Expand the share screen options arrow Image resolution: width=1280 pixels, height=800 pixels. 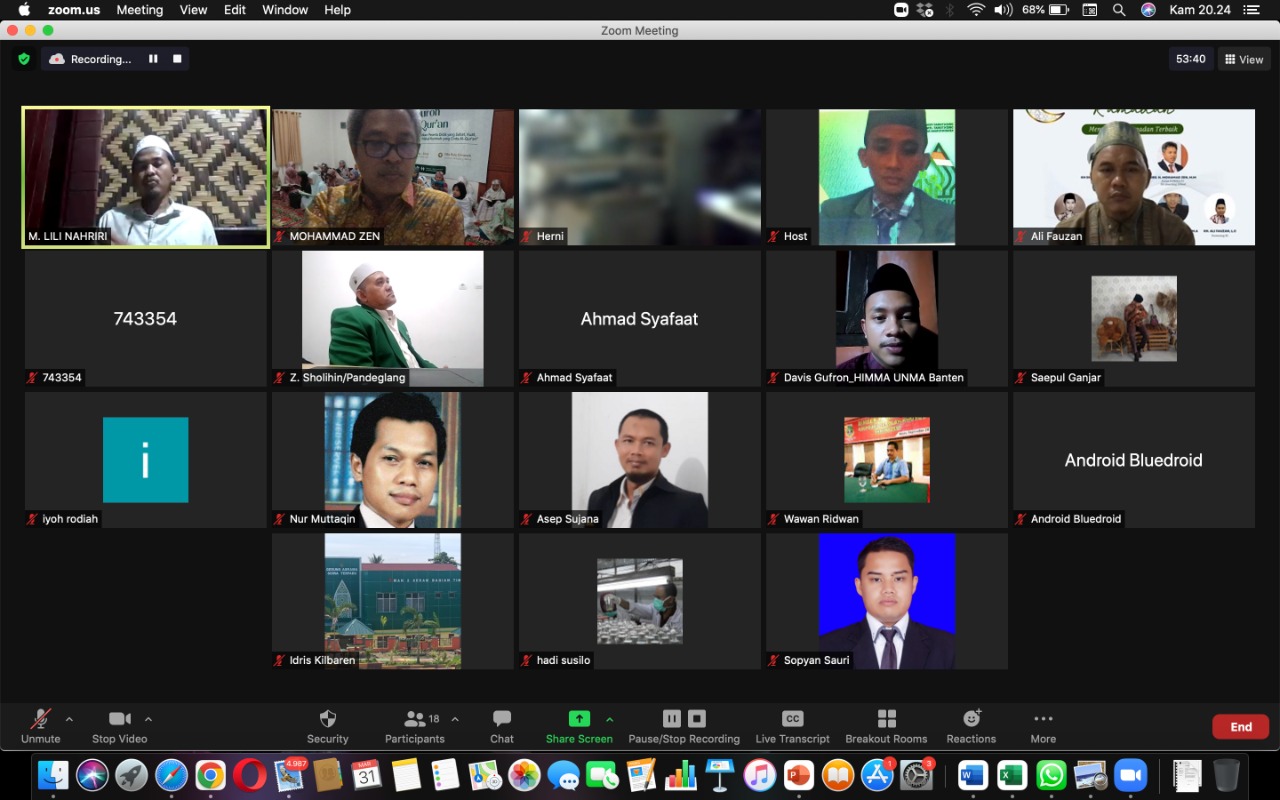coord(609,719)
